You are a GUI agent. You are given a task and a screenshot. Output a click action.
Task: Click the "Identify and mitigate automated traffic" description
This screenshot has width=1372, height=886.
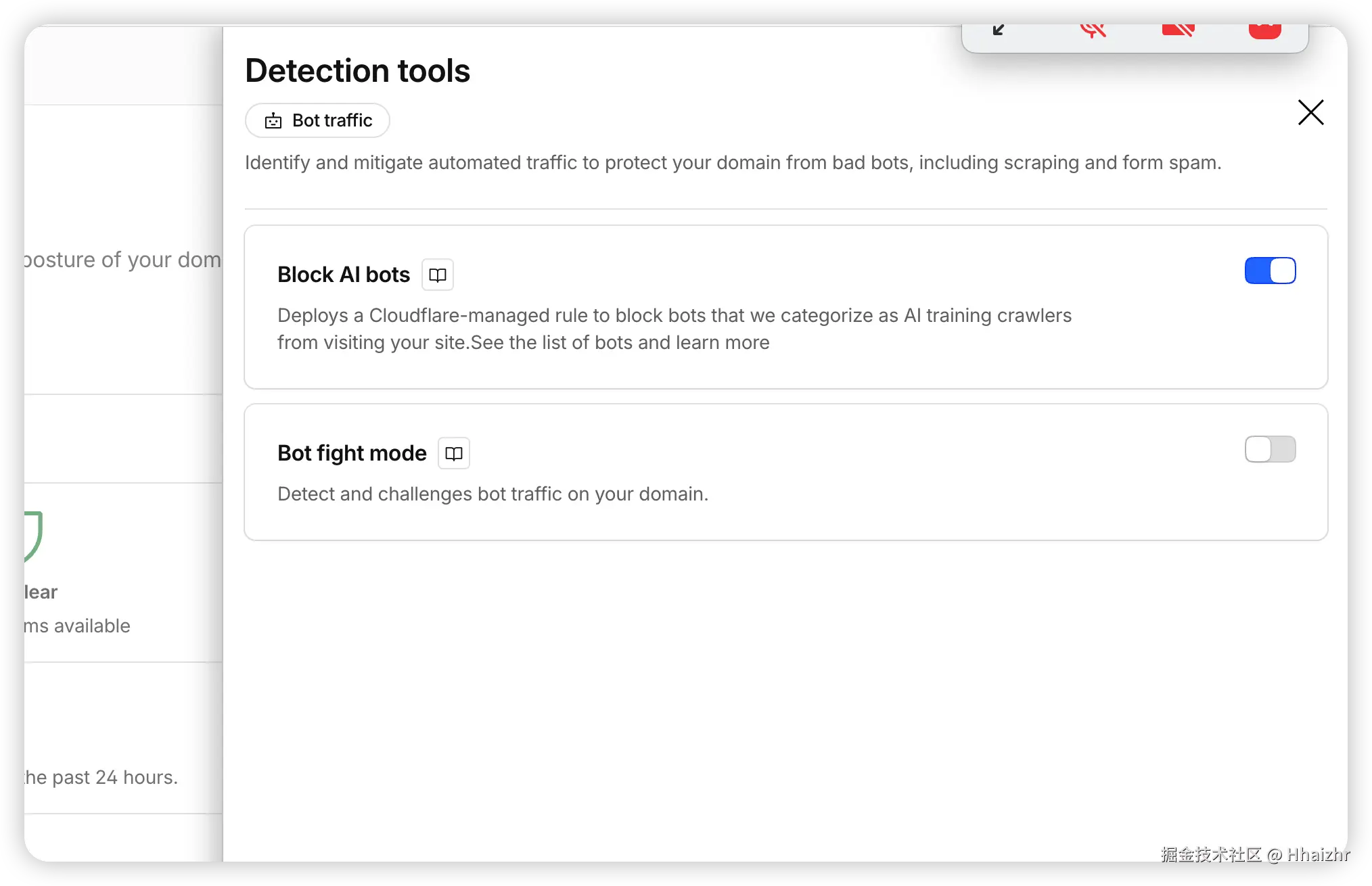pyautogui.click(x=733, y=163)
